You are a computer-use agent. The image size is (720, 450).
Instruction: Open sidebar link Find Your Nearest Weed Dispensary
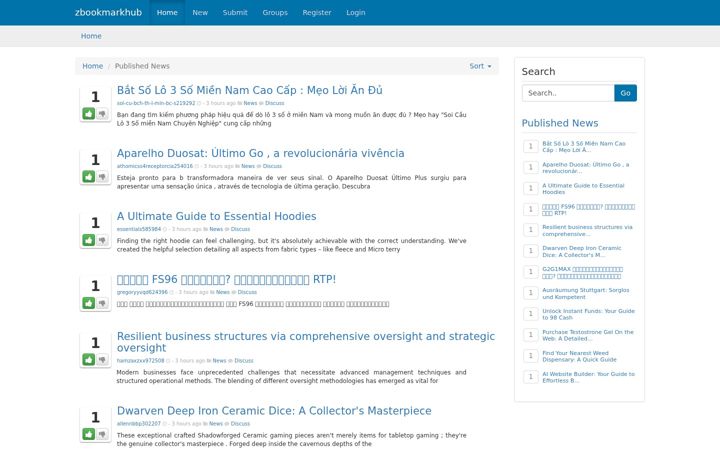(x=579, y=356)
